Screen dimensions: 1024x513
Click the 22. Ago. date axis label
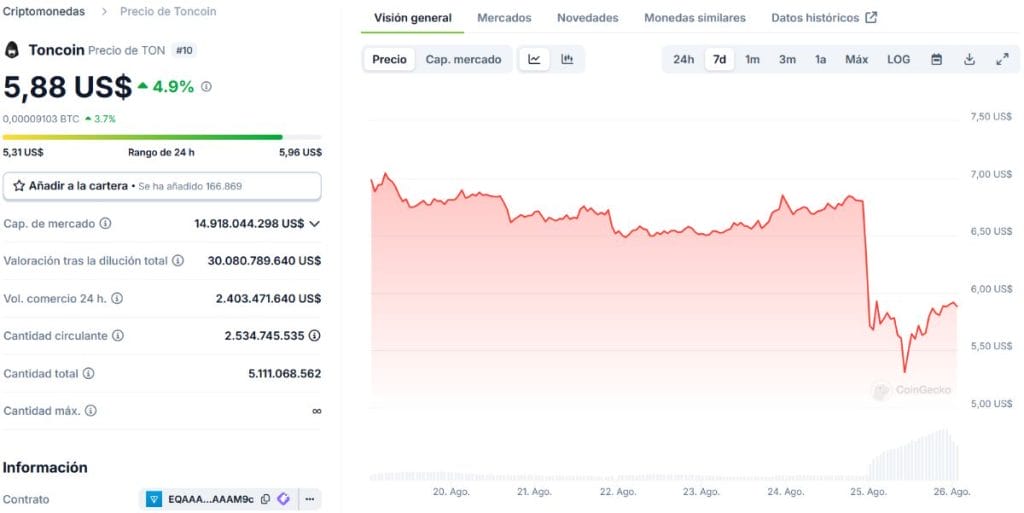coord(618,491)
